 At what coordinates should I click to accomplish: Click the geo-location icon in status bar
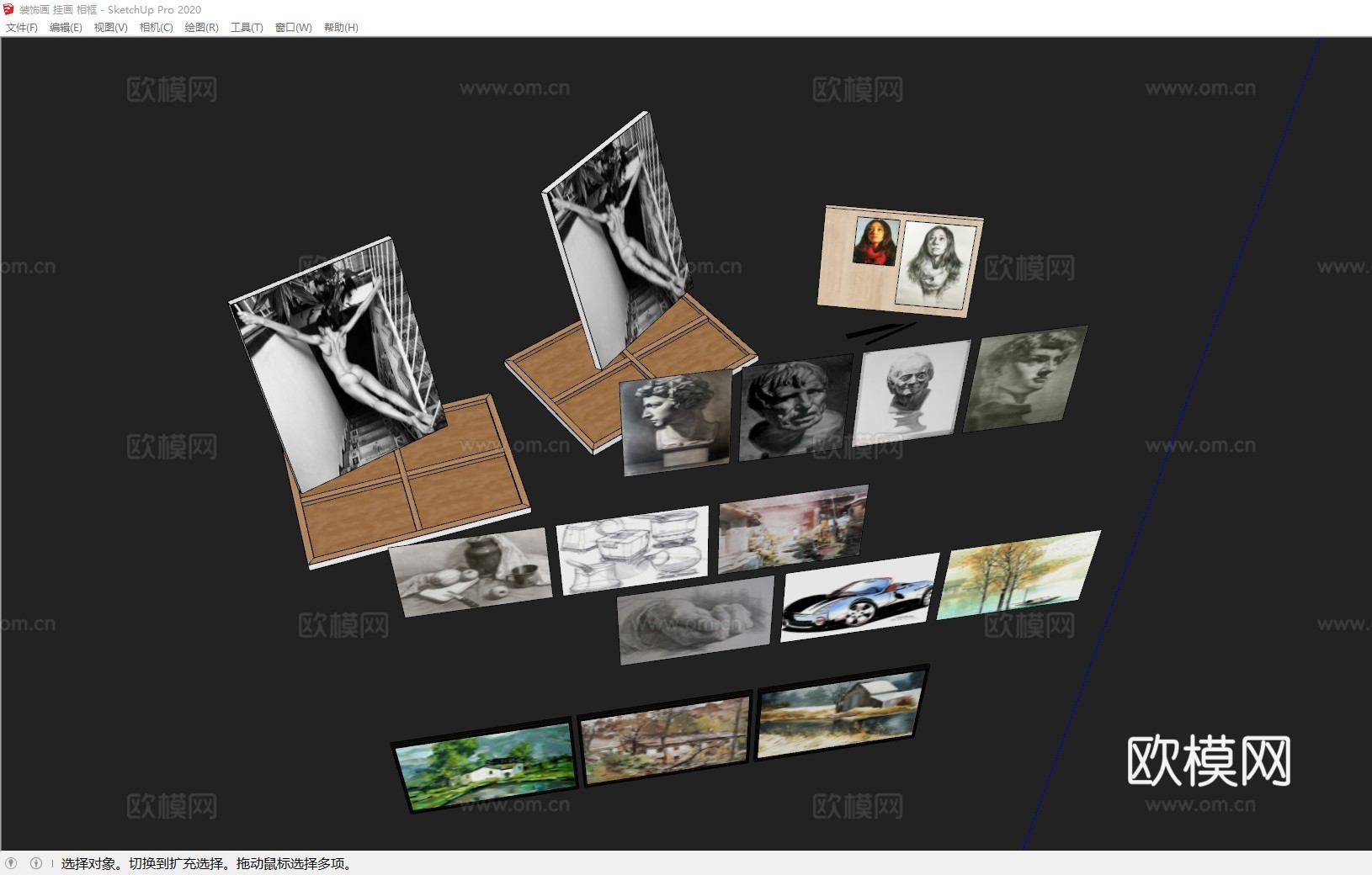(x=11, y=863)
